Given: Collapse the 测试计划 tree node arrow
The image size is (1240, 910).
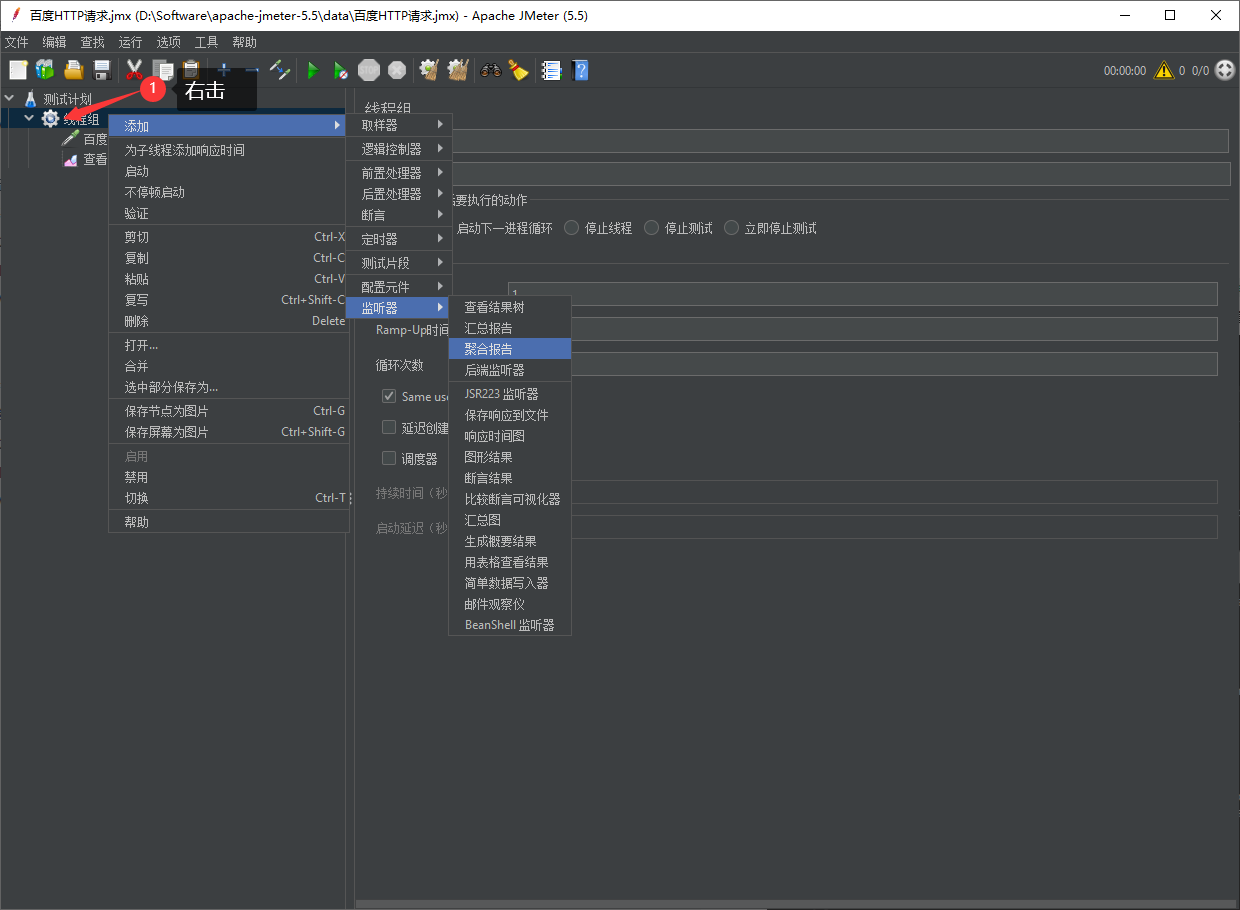Looking at the screenshot, I should tap(10, 99).
